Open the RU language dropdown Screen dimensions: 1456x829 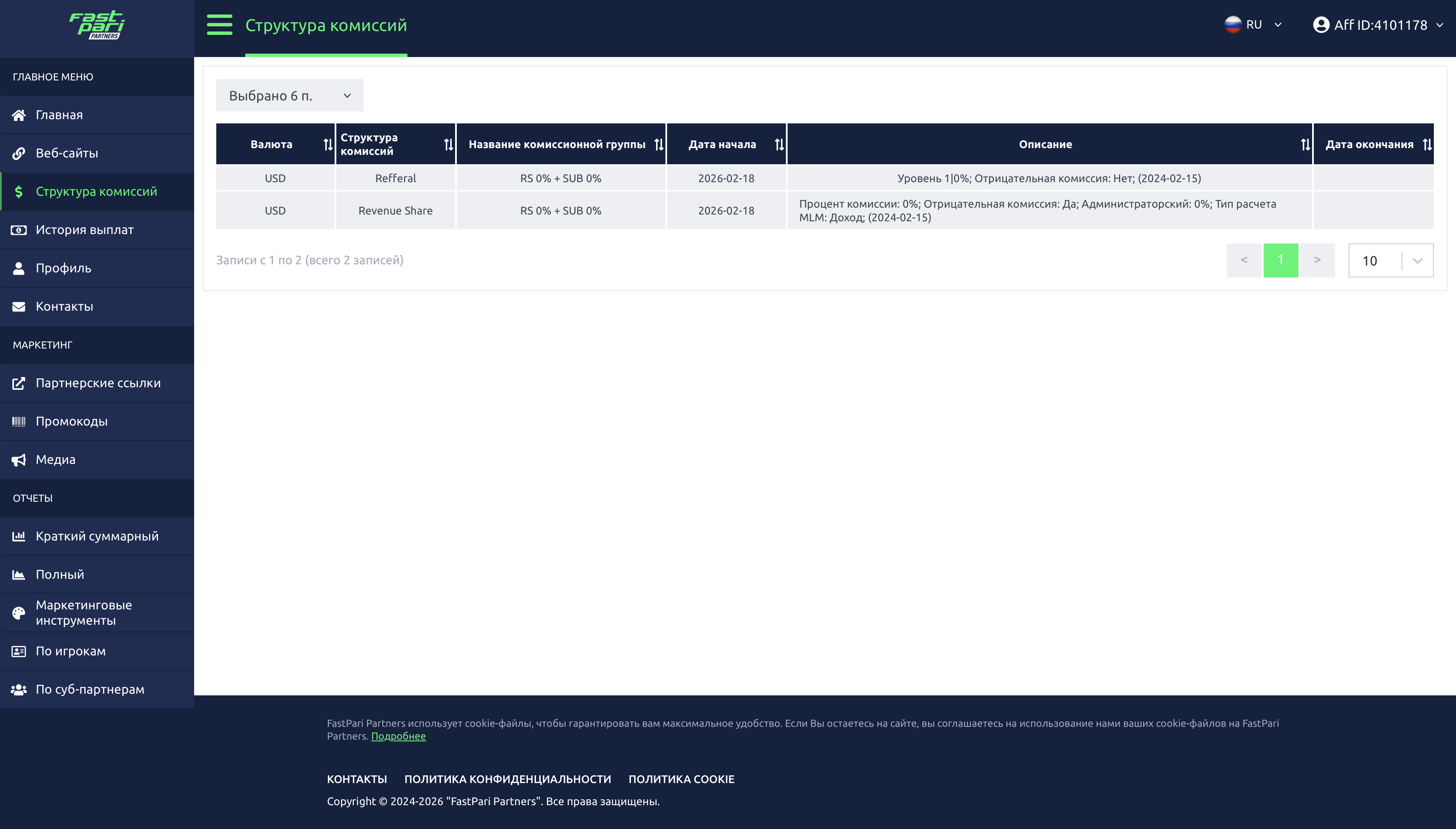point(1253,25)
